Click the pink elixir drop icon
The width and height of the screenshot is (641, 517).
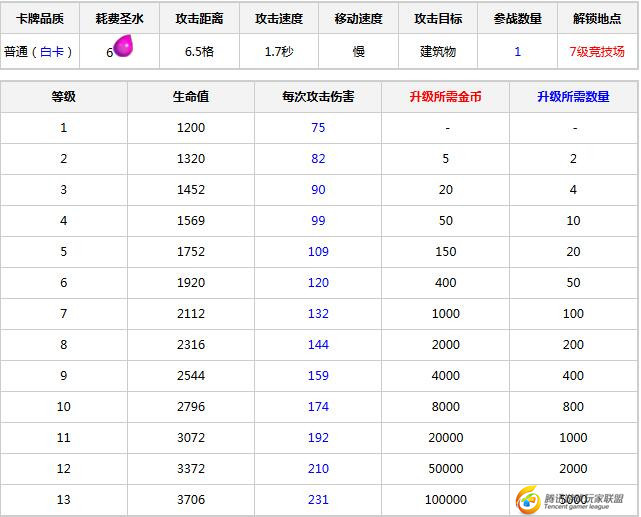point(124,47)
